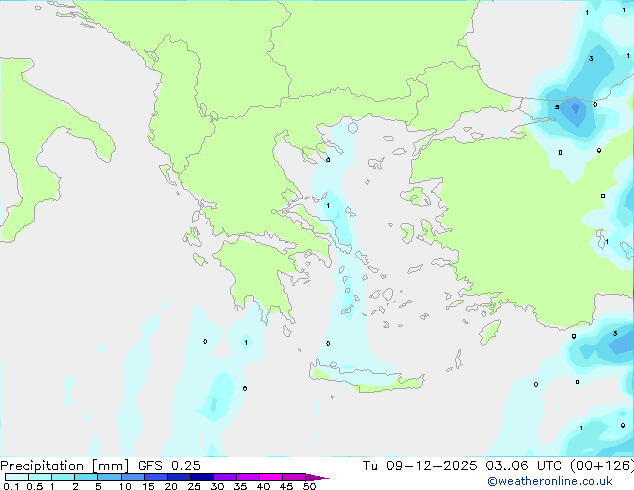Click the '5' legend scale label
Image resolution: width=634 pixels, height=490 pixels.
click(98, 486)
